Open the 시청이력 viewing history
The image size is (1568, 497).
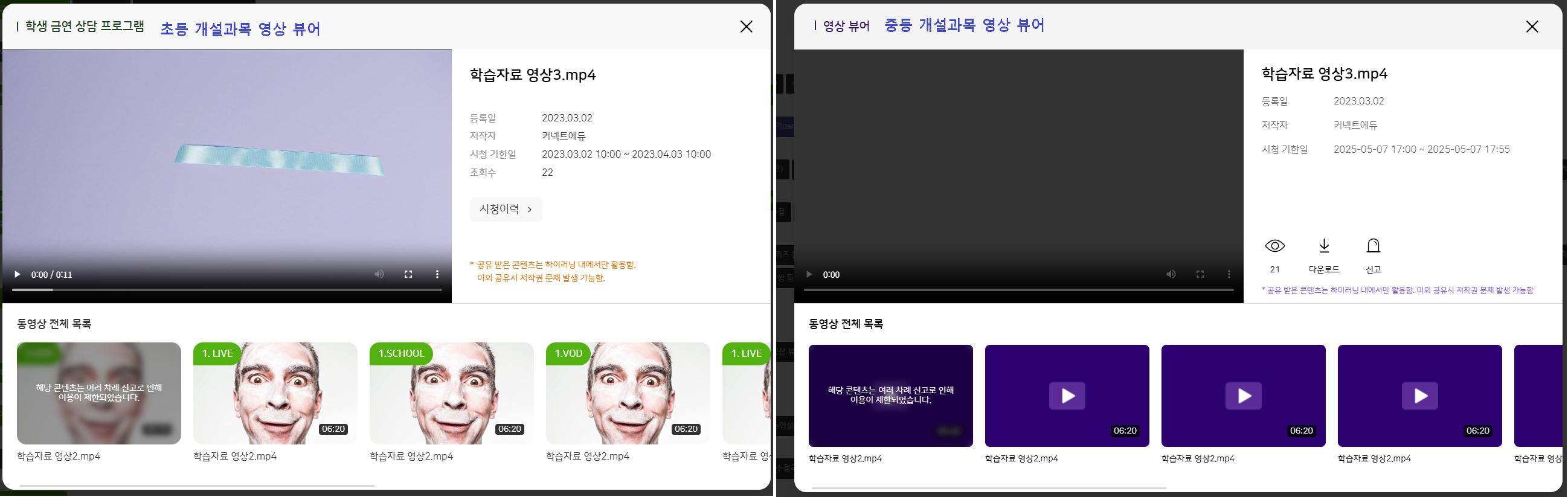[x=505, y=210]
